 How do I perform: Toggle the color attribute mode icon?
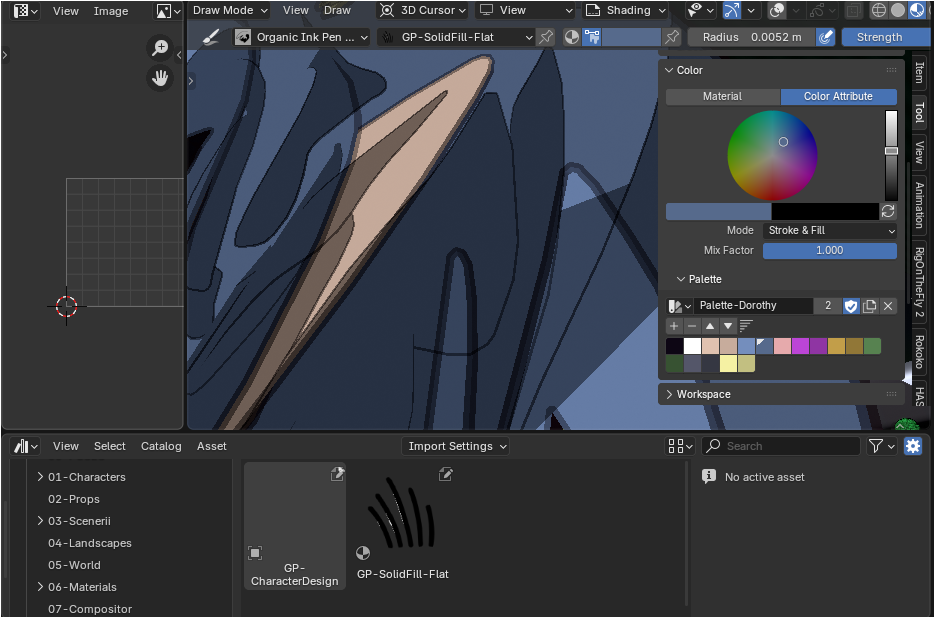click(591, 37)
